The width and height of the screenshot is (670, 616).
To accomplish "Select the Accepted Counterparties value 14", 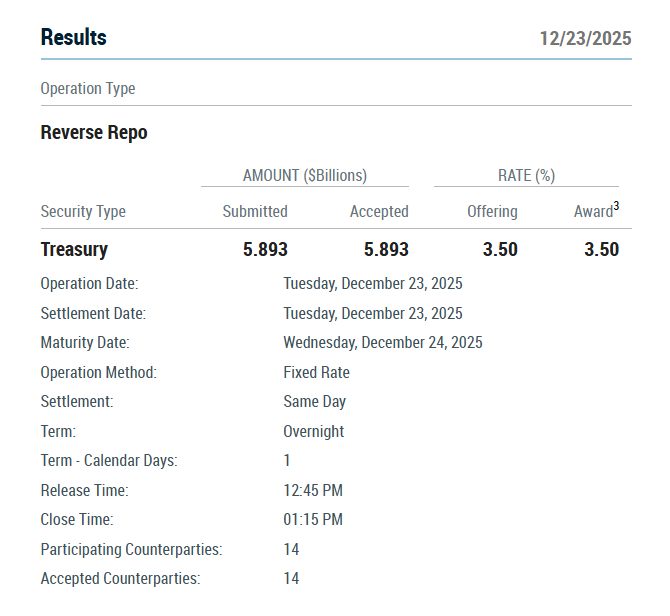I will click(291, 579).
